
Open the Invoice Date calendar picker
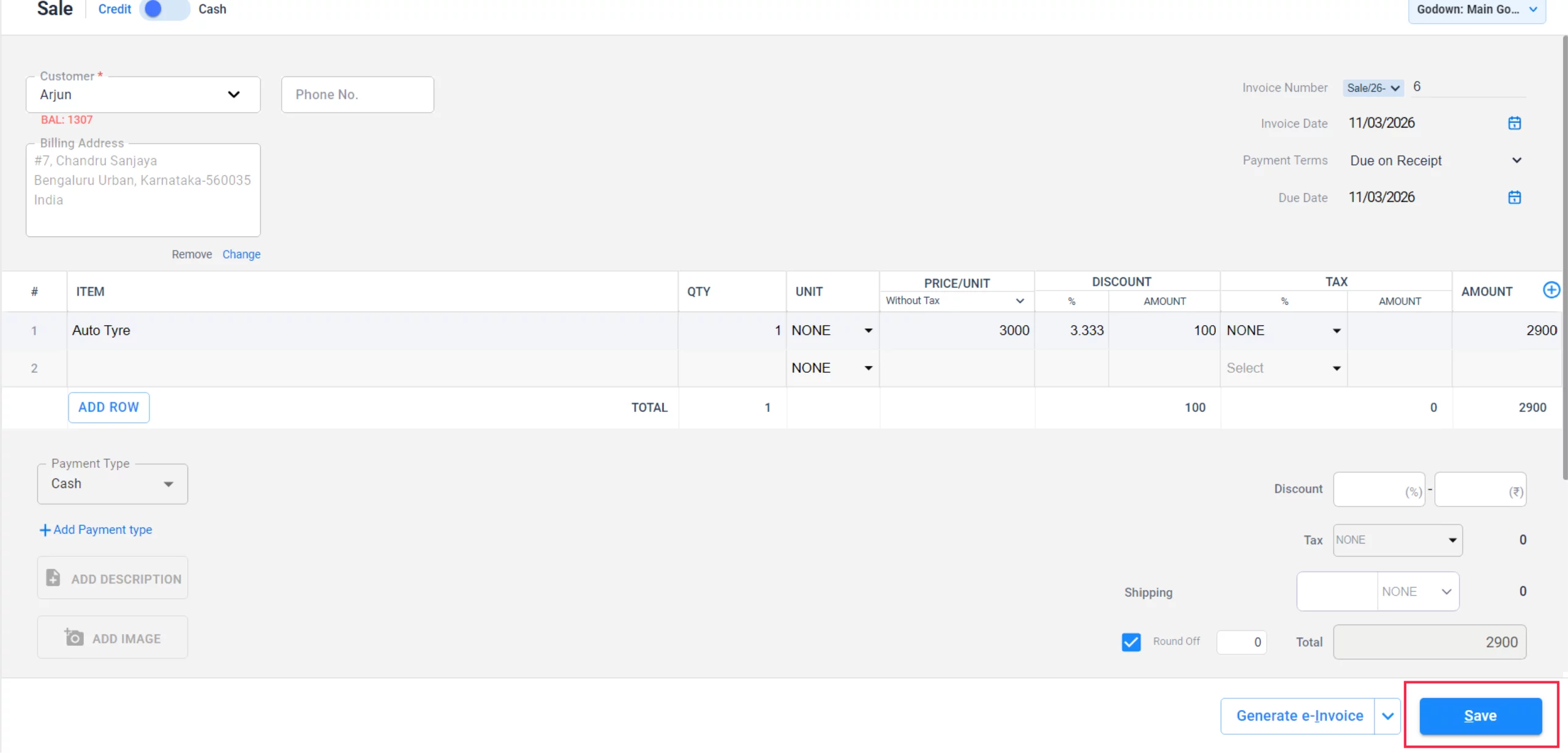click(x=1514, y=123)
